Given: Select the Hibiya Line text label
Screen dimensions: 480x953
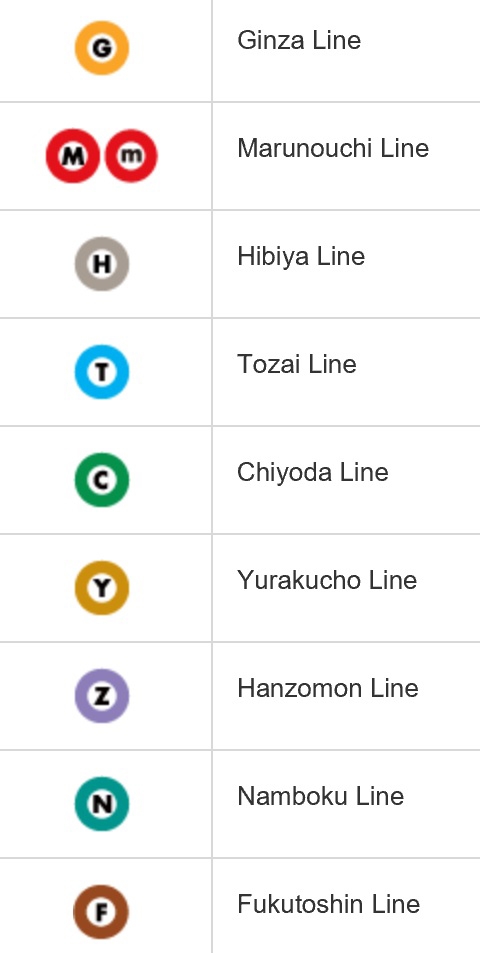Looking at the screenshot, I should click(x=301, y=256).
